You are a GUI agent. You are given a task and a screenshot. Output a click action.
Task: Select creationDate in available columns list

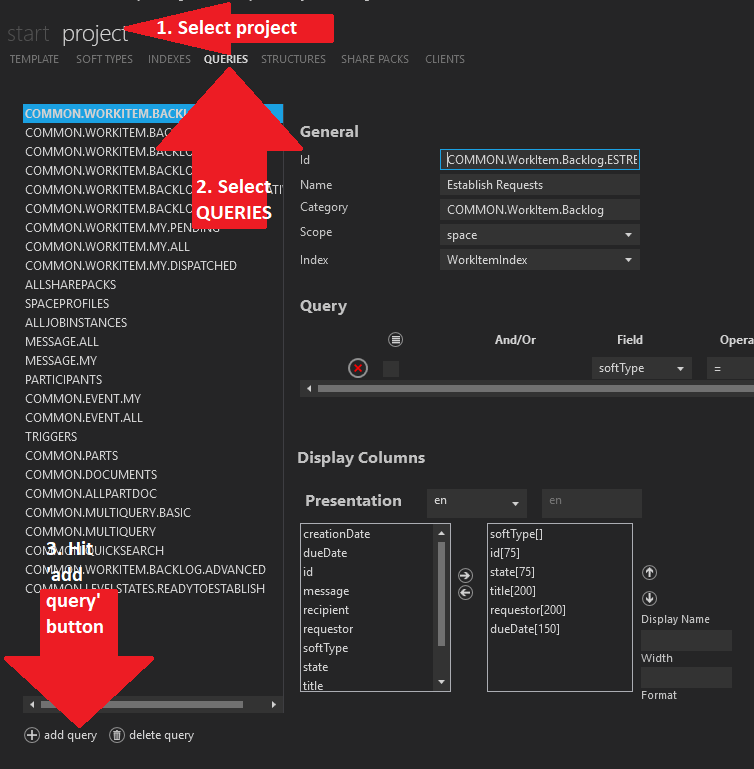point(368,534)
